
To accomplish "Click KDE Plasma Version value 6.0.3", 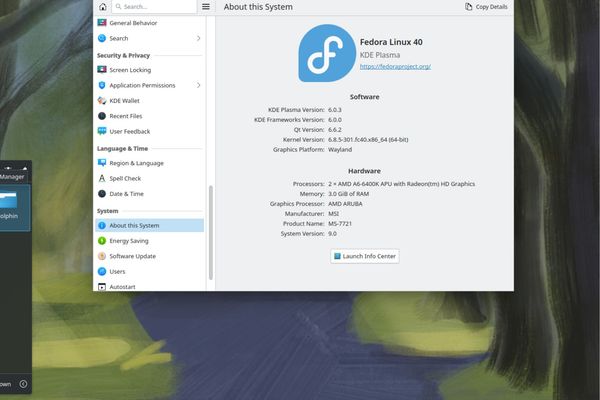I will pos(335,110).
